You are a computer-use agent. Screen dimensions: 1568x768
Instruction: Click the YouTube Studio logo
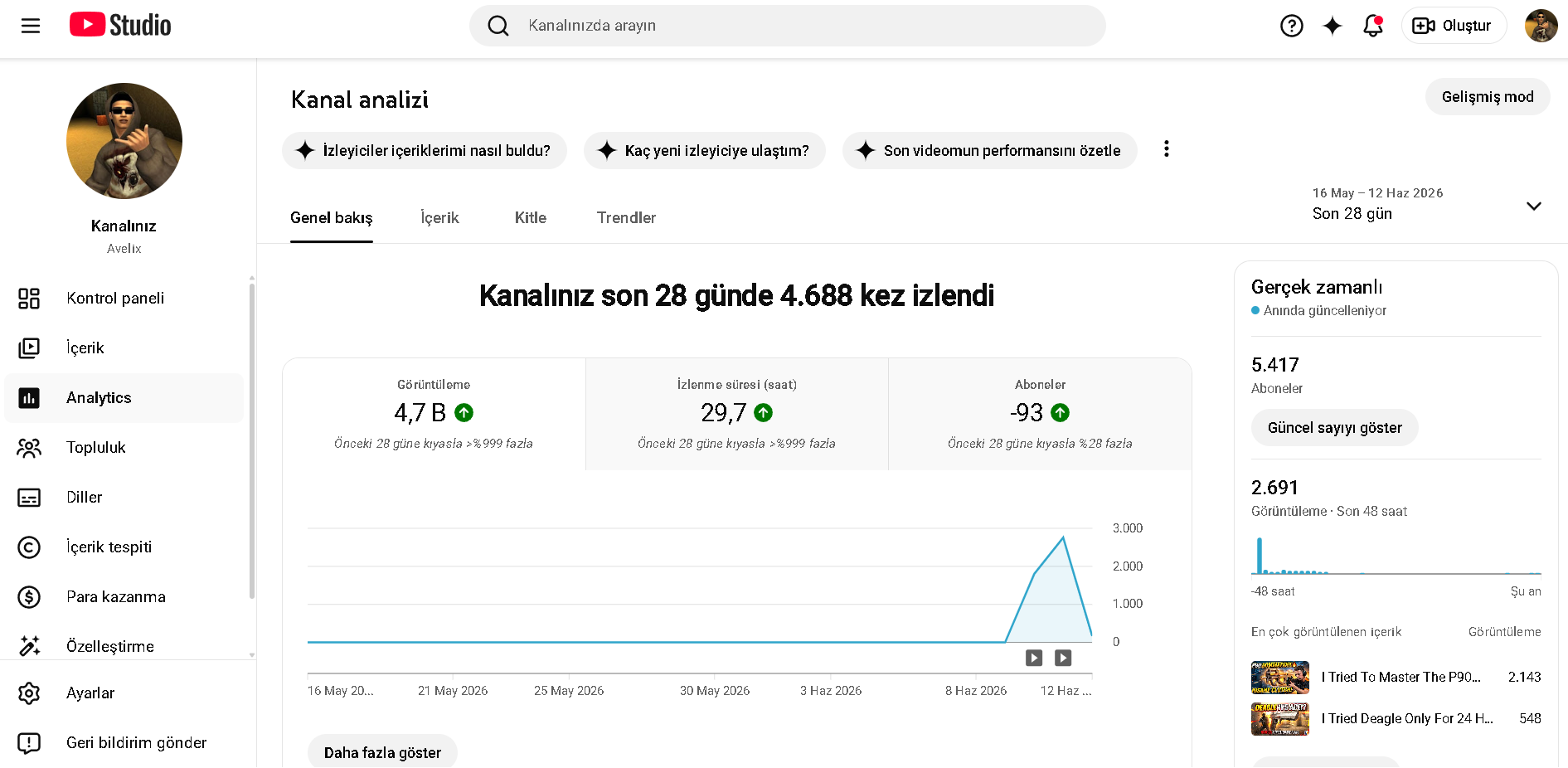[x=120, y=25]
